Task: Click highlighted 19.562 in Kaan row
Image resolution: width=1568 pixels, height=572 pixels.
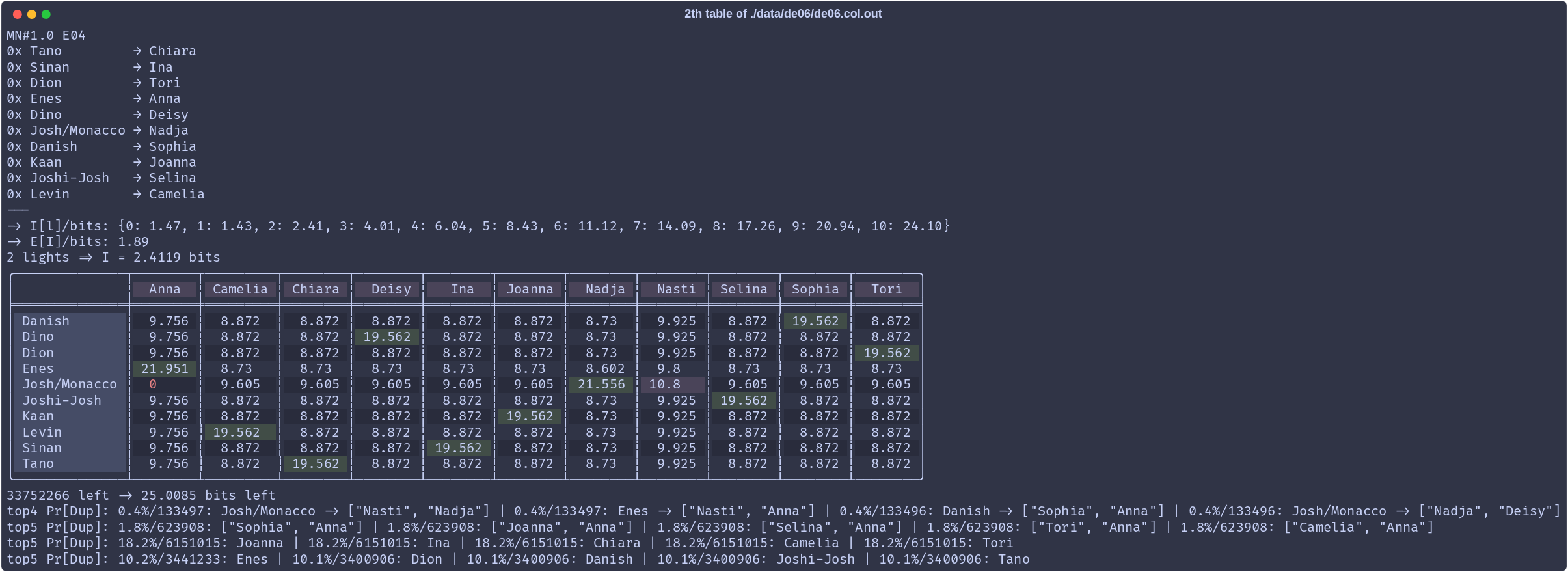Action: [530, 416]
